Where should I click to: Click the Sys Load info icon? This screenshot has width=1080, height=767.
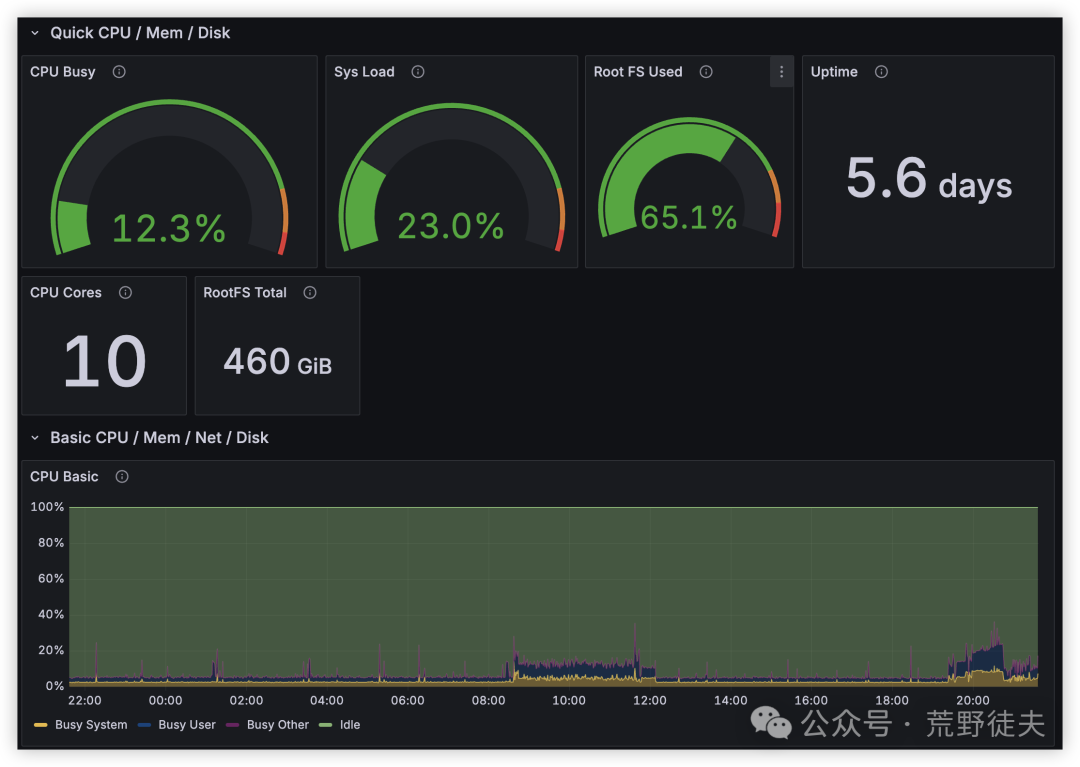click(x=418, y=72)
